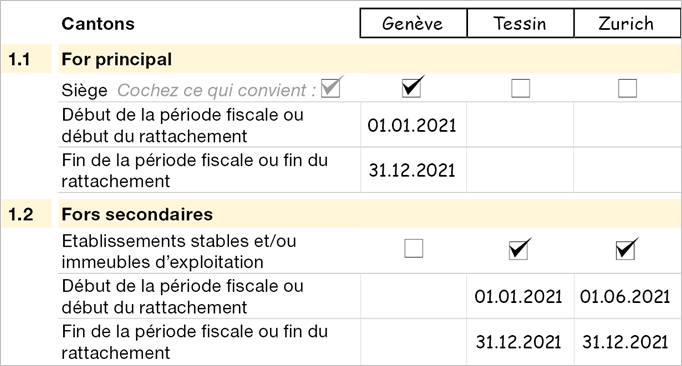Check the Siège checkbox for Zurich
Viewport: 682px width, 366px height.
(627, 88)
